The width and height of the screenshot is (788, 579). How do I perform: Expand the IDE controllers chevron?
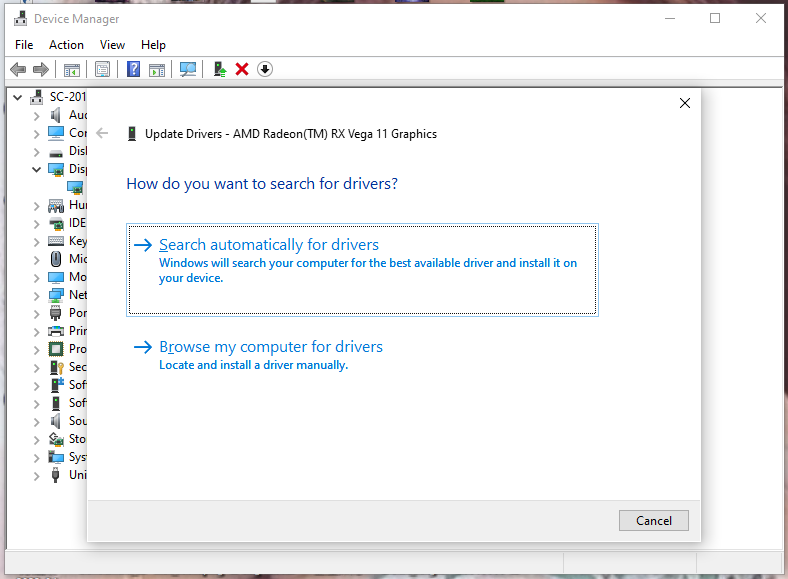(36, 224)
